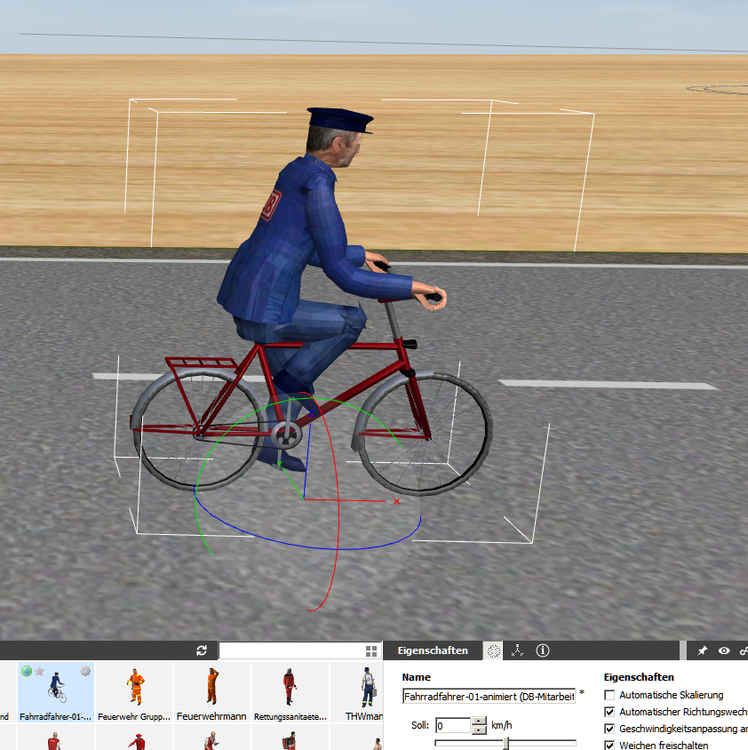This screenshot has height=750, width=748.
Task: Increase Soll speed with the up arrow
Action: 479,721
